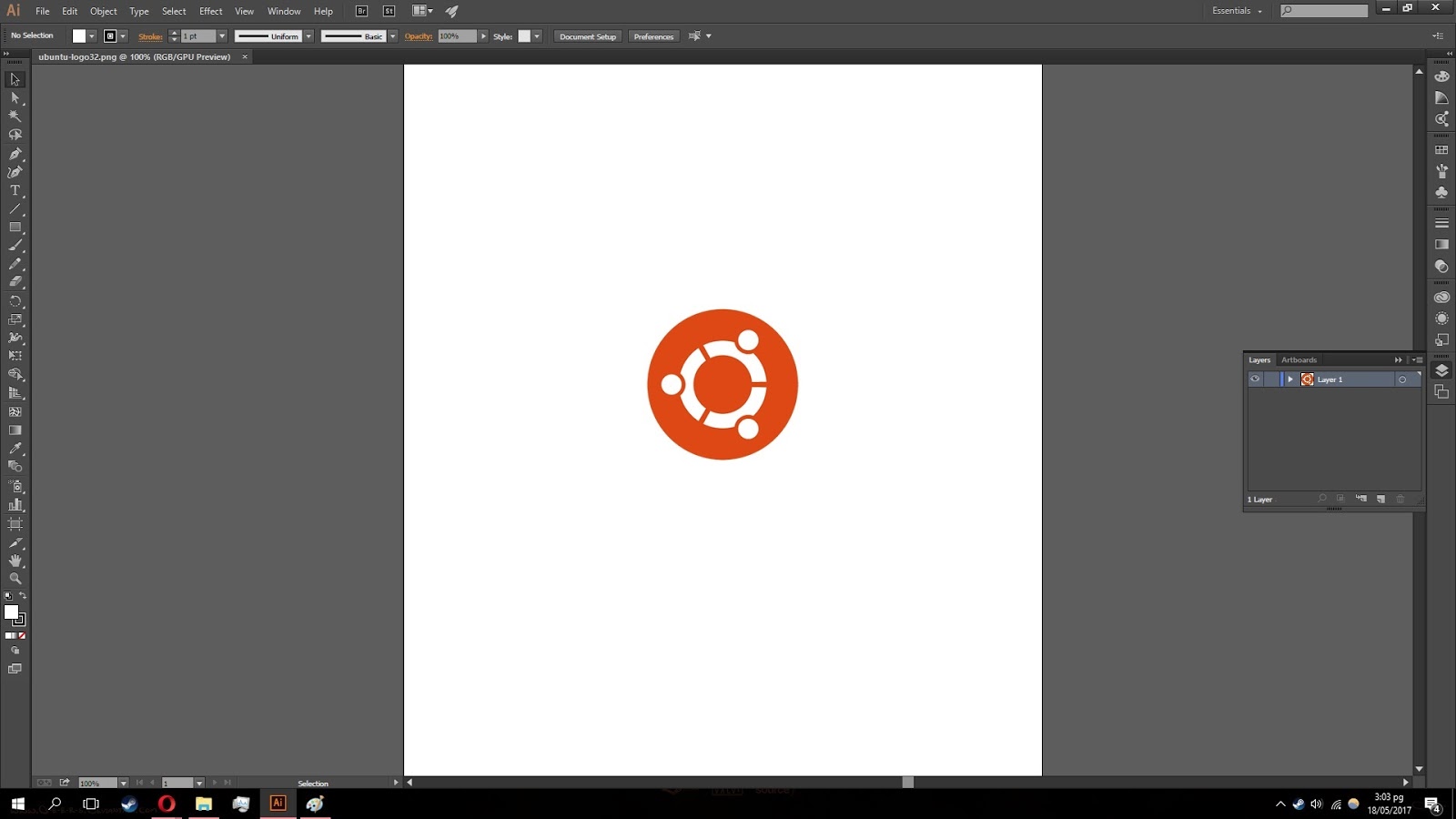Select the Column Graph tool
Image resolution: width=1456 pixels, height=819 pixels.
click(15, 504)
